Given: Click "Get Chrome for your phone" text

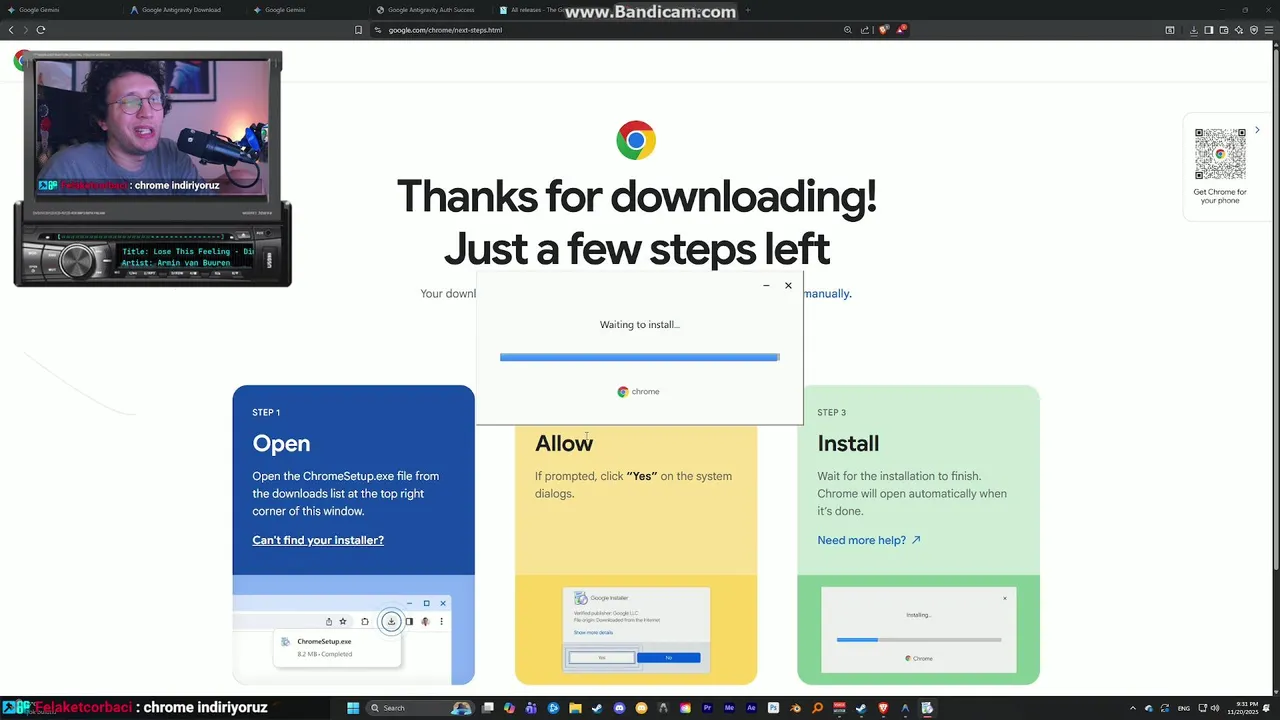Looking at the screenshot, I should [1220, 196].
